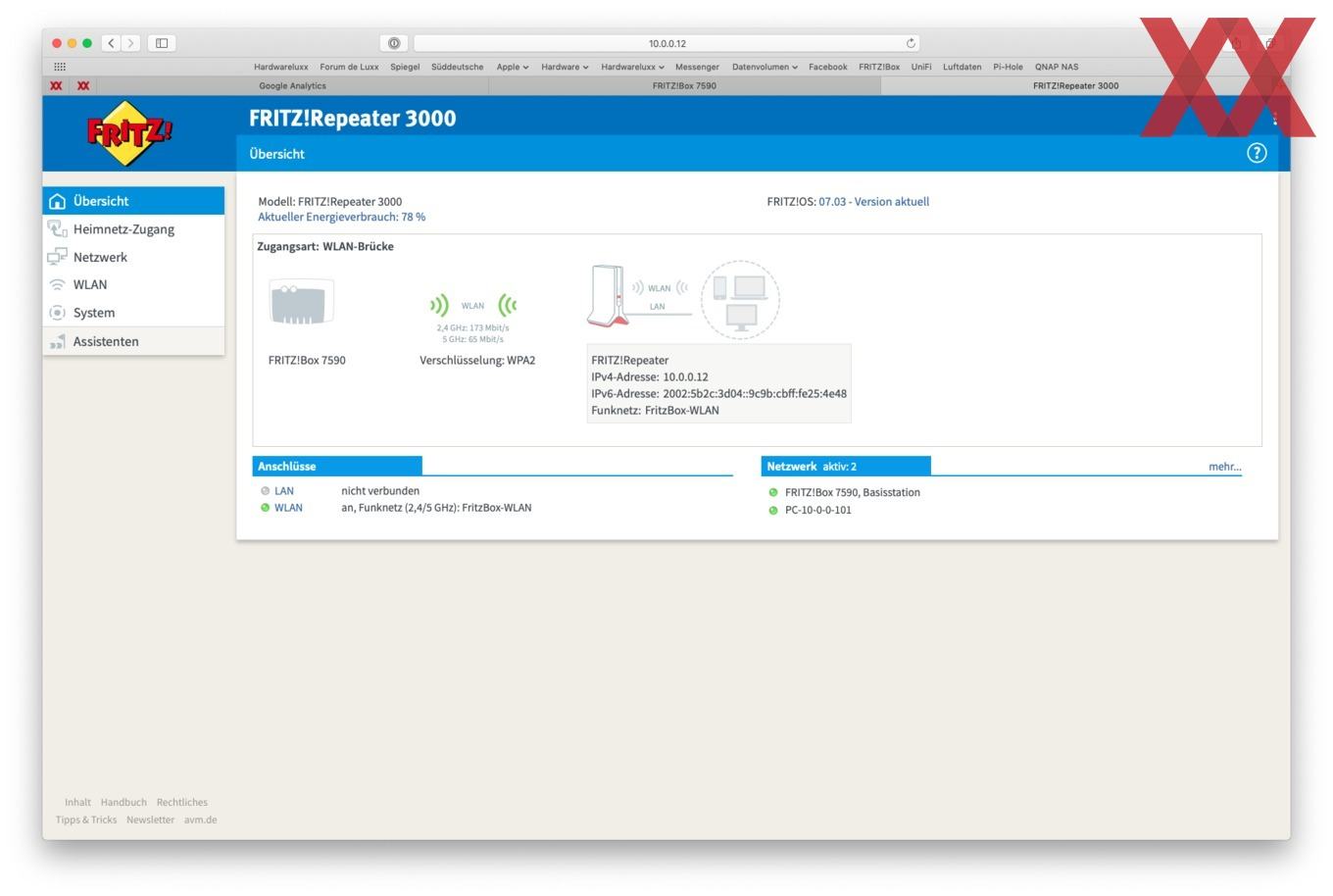The height and width of the screenshot is (896, 1333).
Task: Click the avm.de footer link
Action: [x=200, y=820]
